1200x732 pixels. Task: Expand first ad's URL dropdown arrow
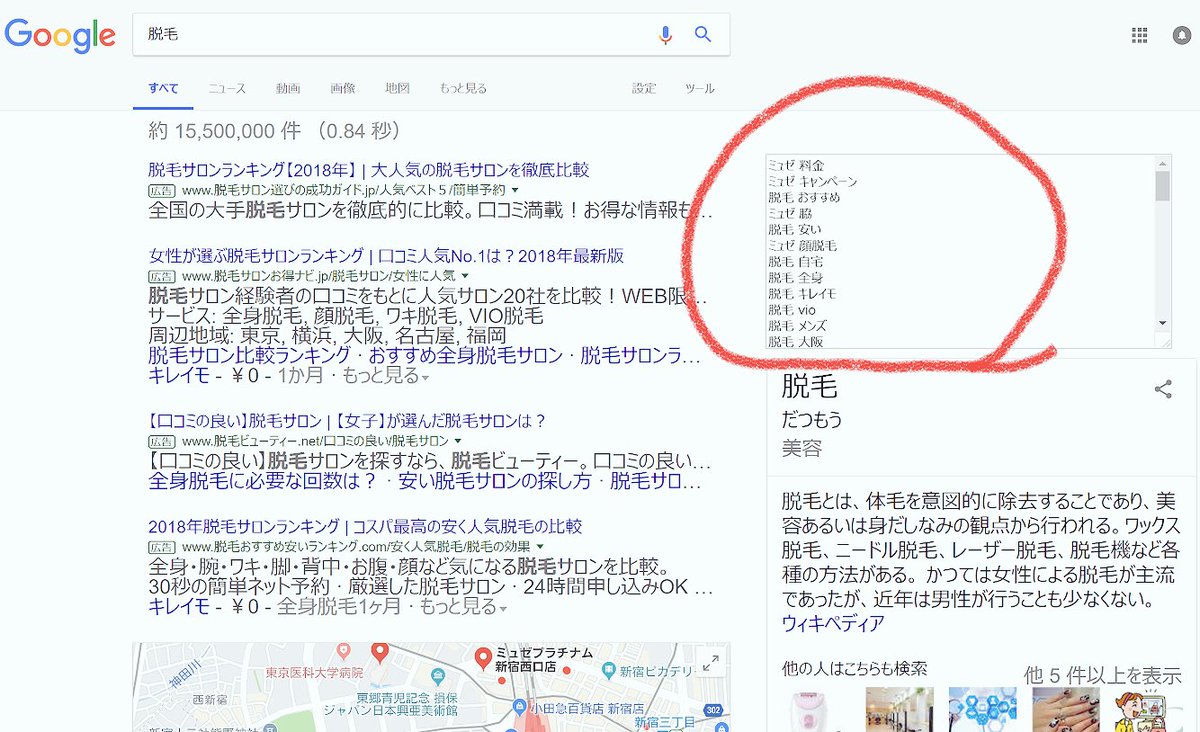tap(515, 190)
